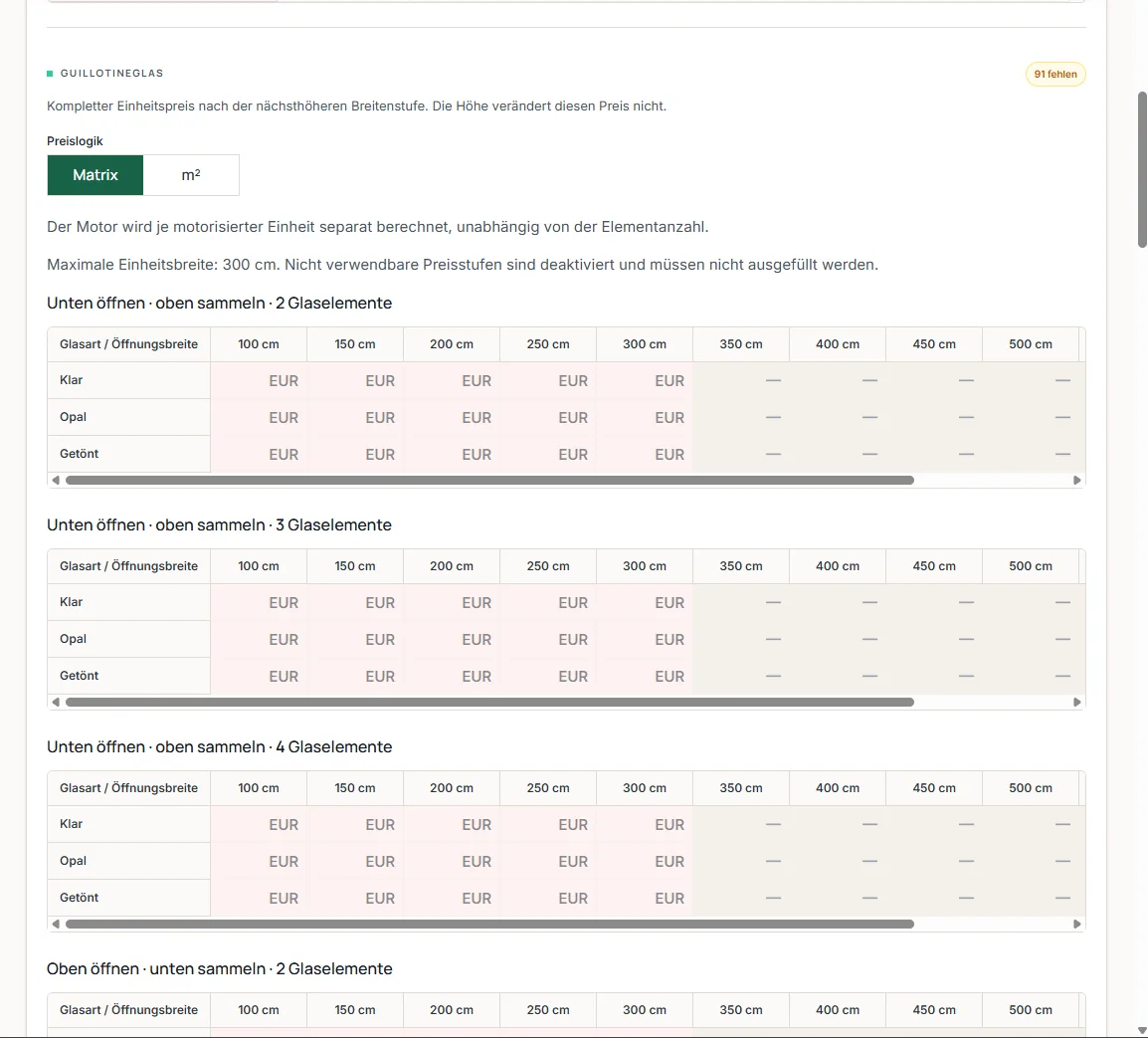Focus Getönt 300 cm price in Unten öffnen 2 Glaselemente
Screen dimensions: 1148x1038
pyautogui.click(x=645, y=454)
